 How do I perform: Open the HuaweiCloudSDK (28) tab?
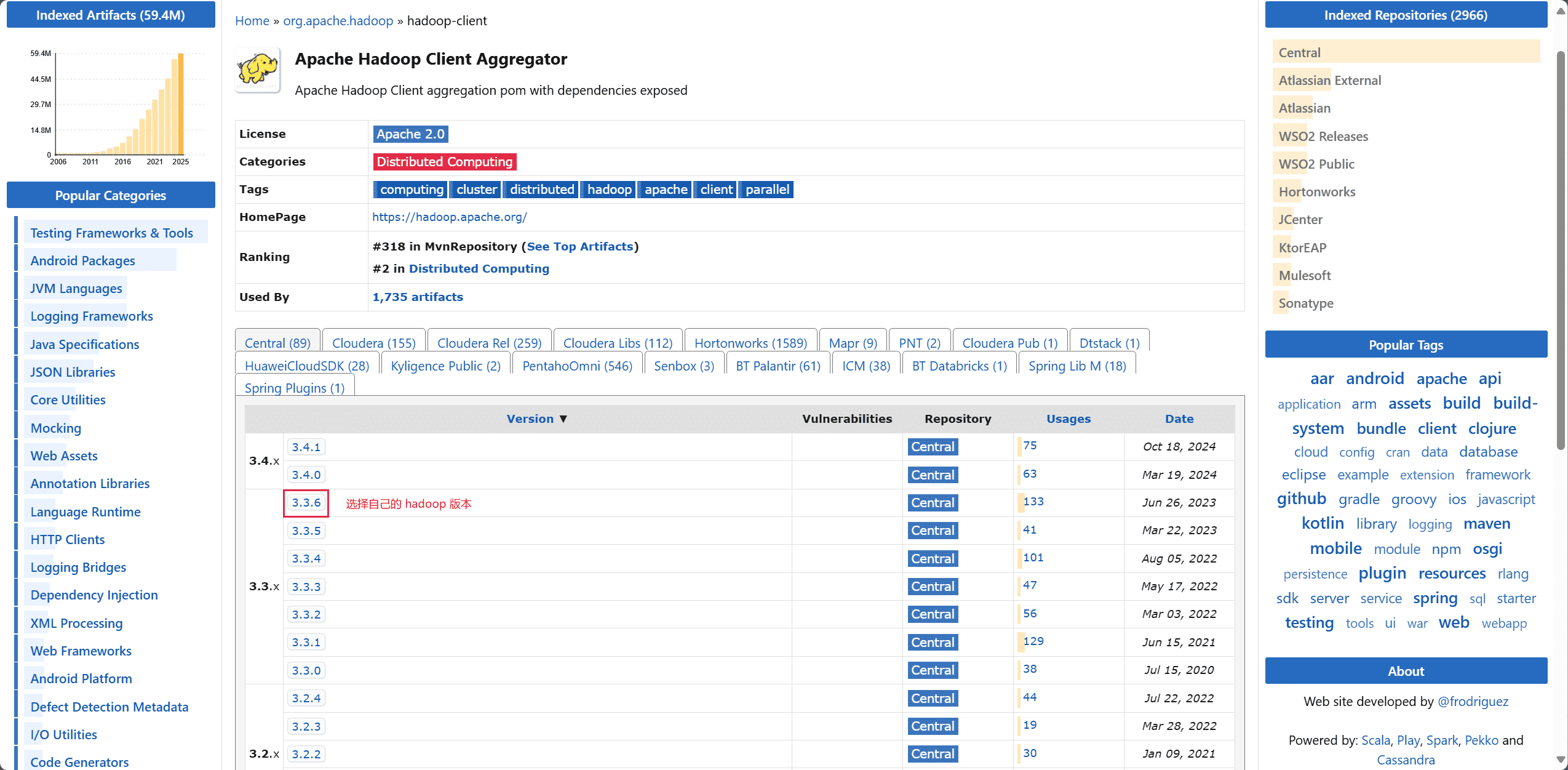307,366
